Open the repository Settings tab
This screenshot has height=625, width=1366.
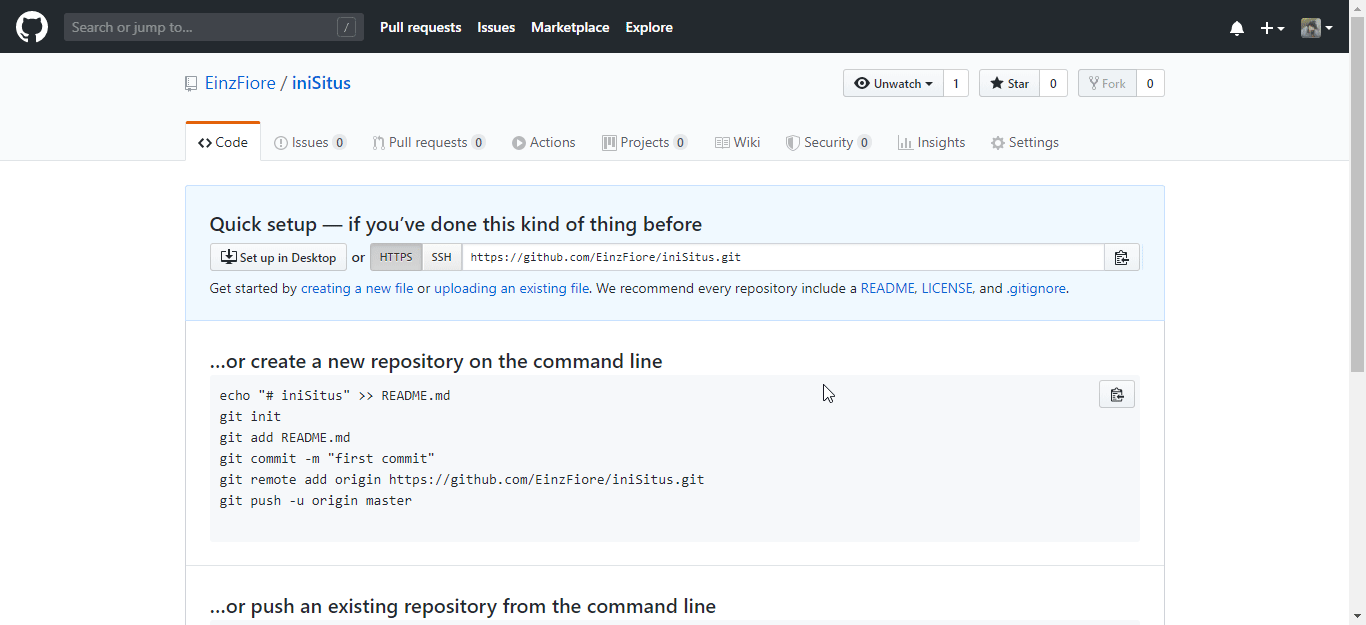click(x=1025, y=142)
